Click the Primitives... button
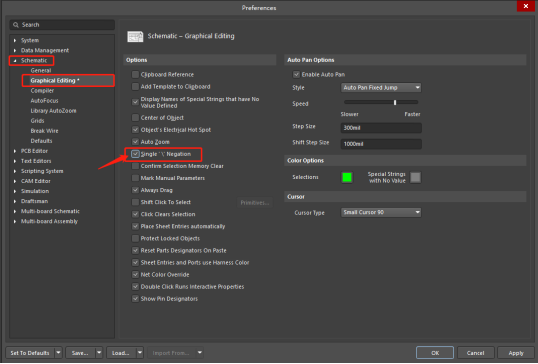This screenshot has height=364, width=538. tap(255, 203)
